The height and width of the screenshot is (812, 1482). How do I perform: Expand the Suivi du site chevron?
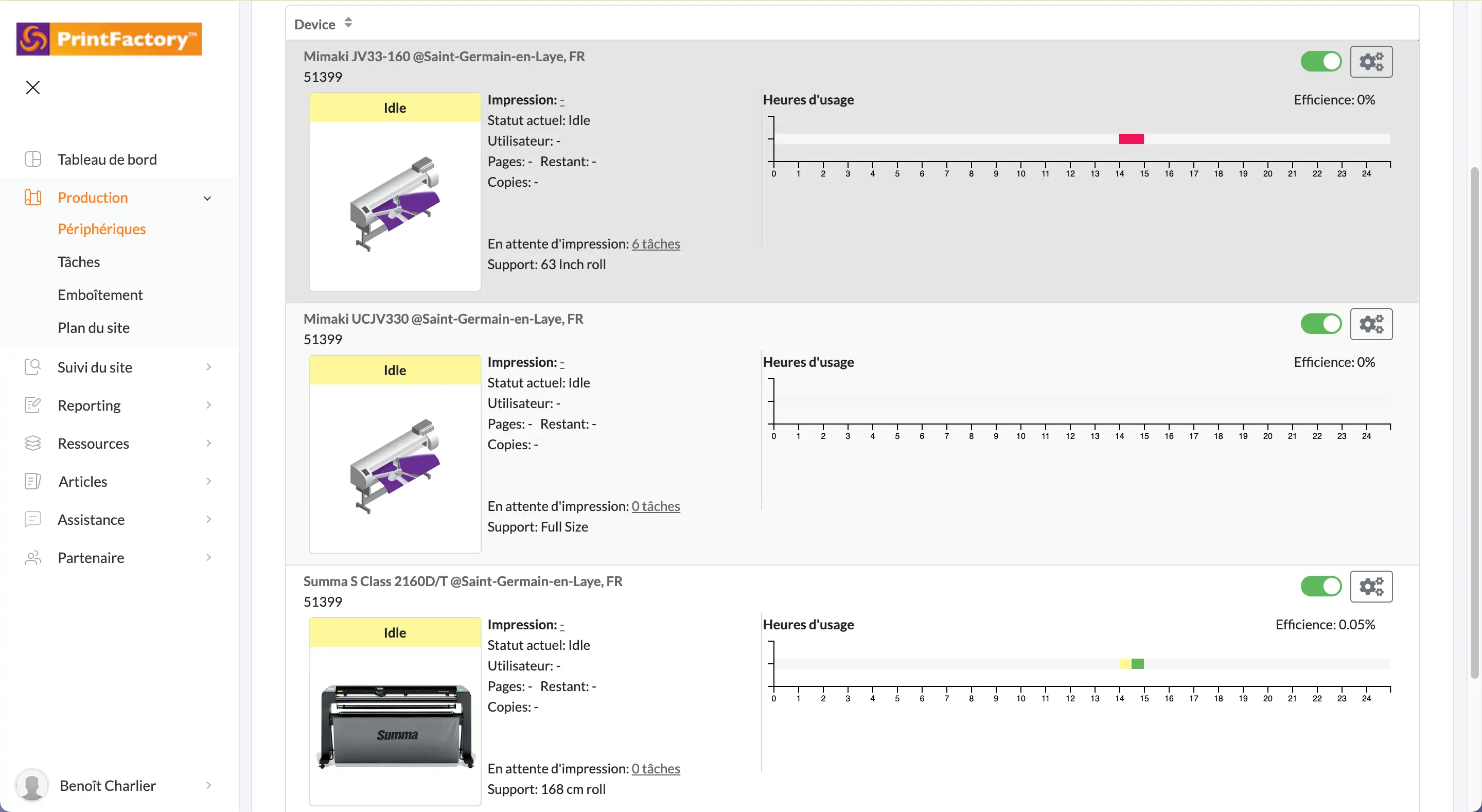tap(209, 366)
